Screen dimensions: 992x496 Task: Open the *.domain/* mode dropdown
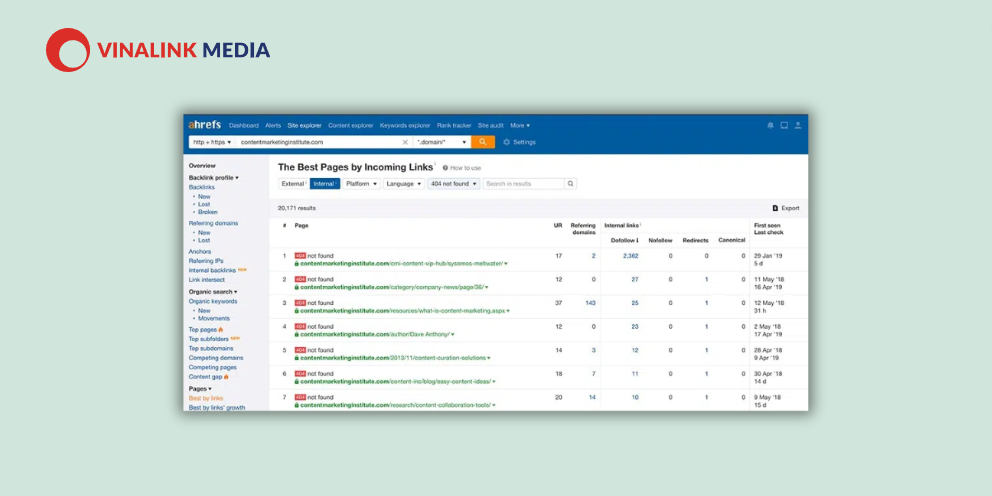pos(442,142)
